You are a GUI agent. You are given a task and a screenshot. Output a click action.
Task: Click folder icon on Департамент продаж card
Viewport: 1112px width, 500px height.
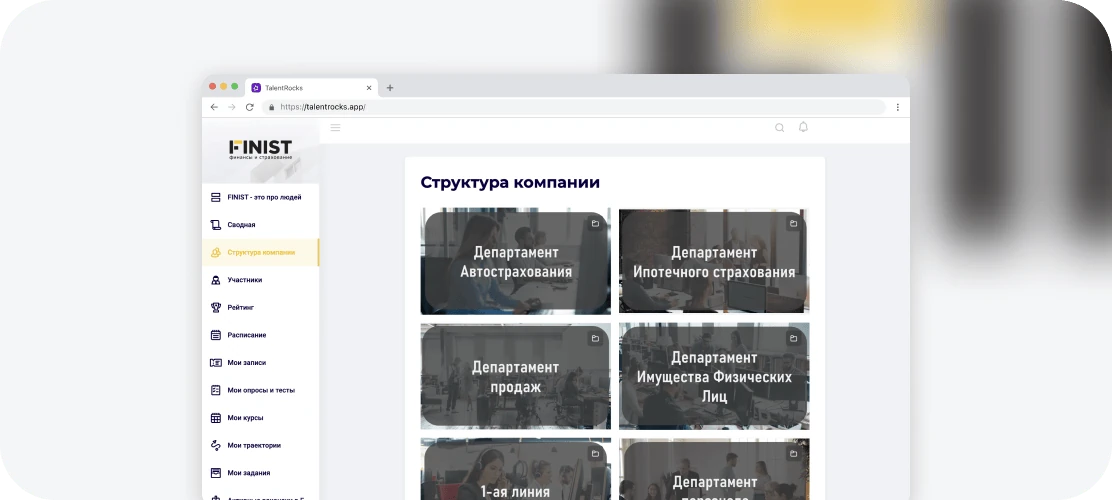click(595, 339)
